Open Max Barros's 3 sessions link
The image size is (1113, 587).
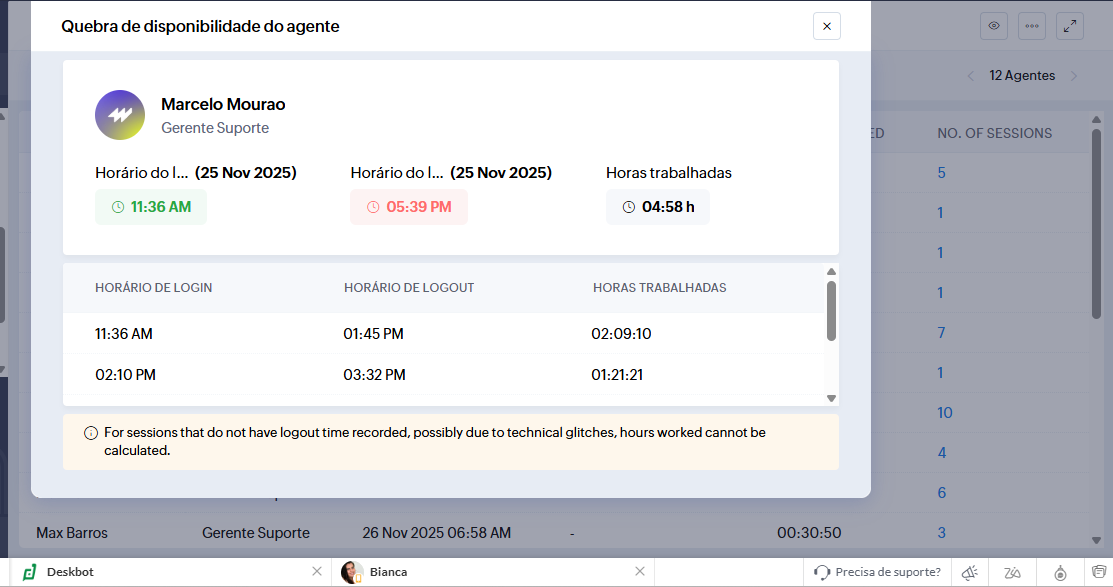tap(941, 533)
